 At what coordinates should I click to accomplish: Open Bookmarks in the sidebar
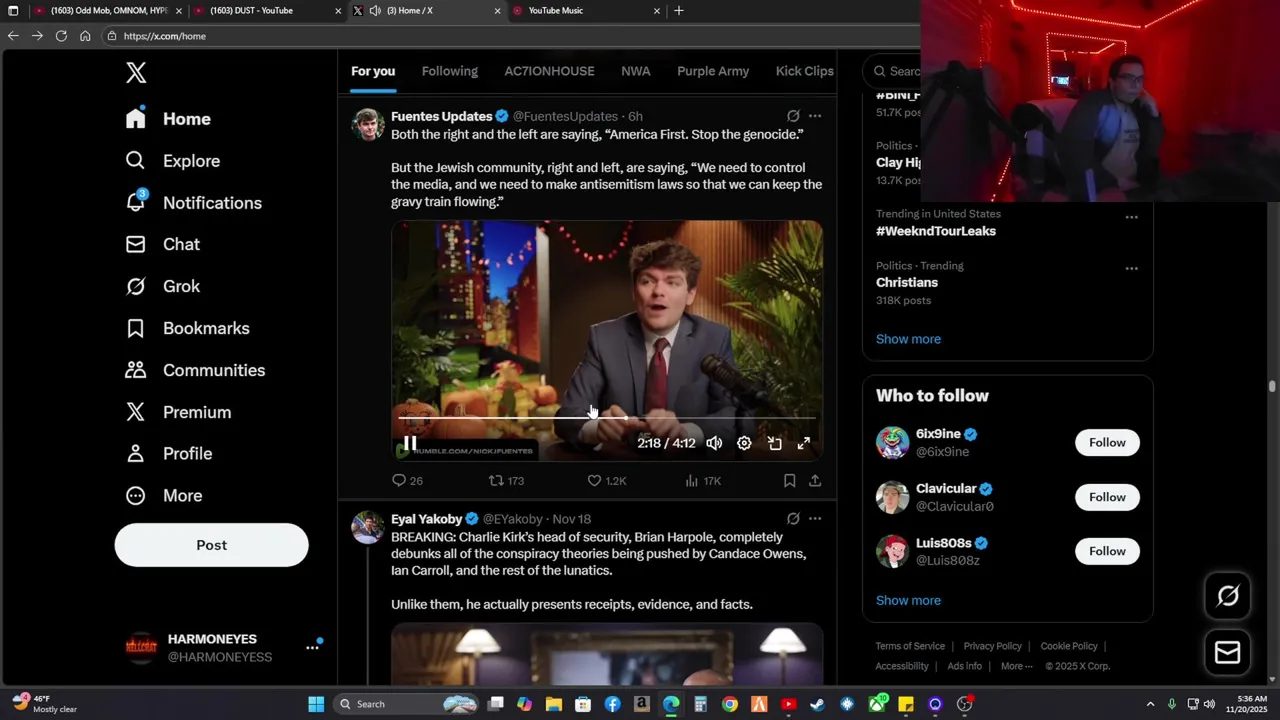[187, 328]
